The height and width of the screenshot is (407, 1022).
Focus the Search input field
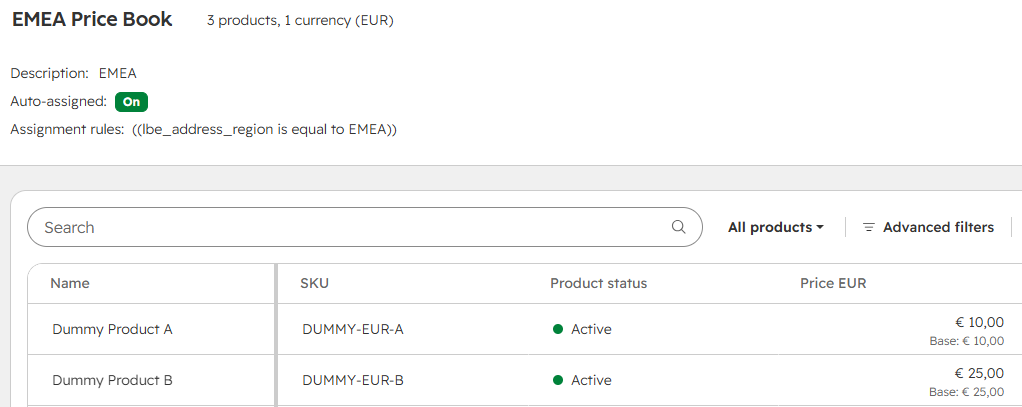[x=364, y=227]
